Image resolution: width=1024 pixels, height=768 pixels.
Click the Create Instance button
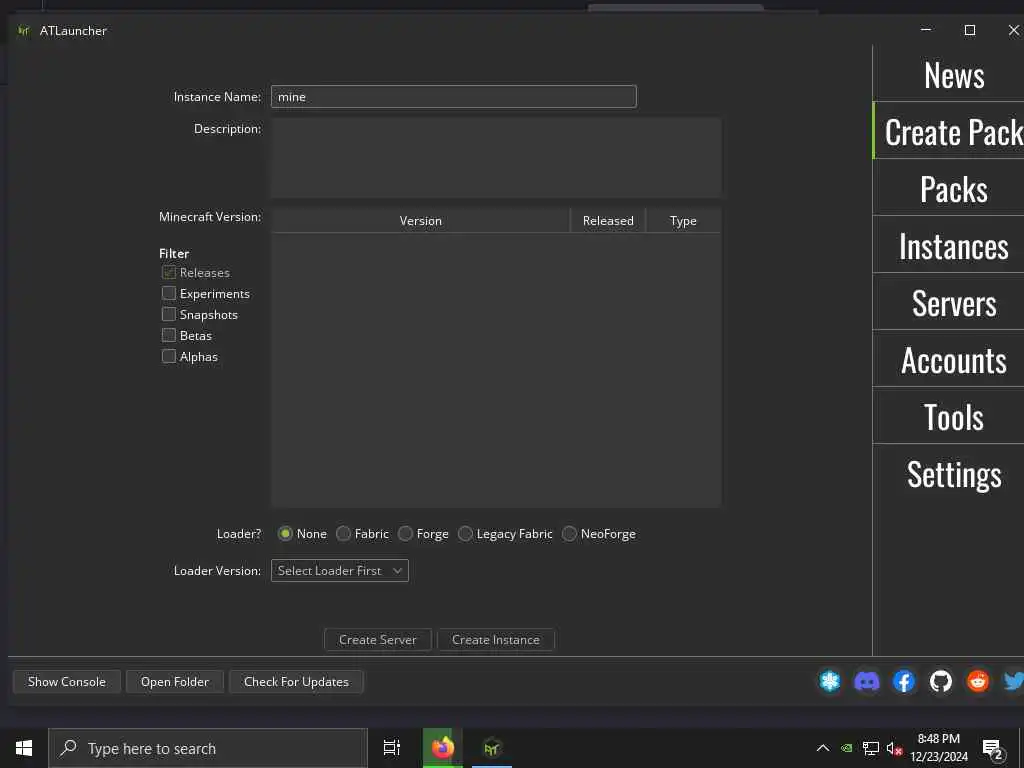tap(496, 639)
